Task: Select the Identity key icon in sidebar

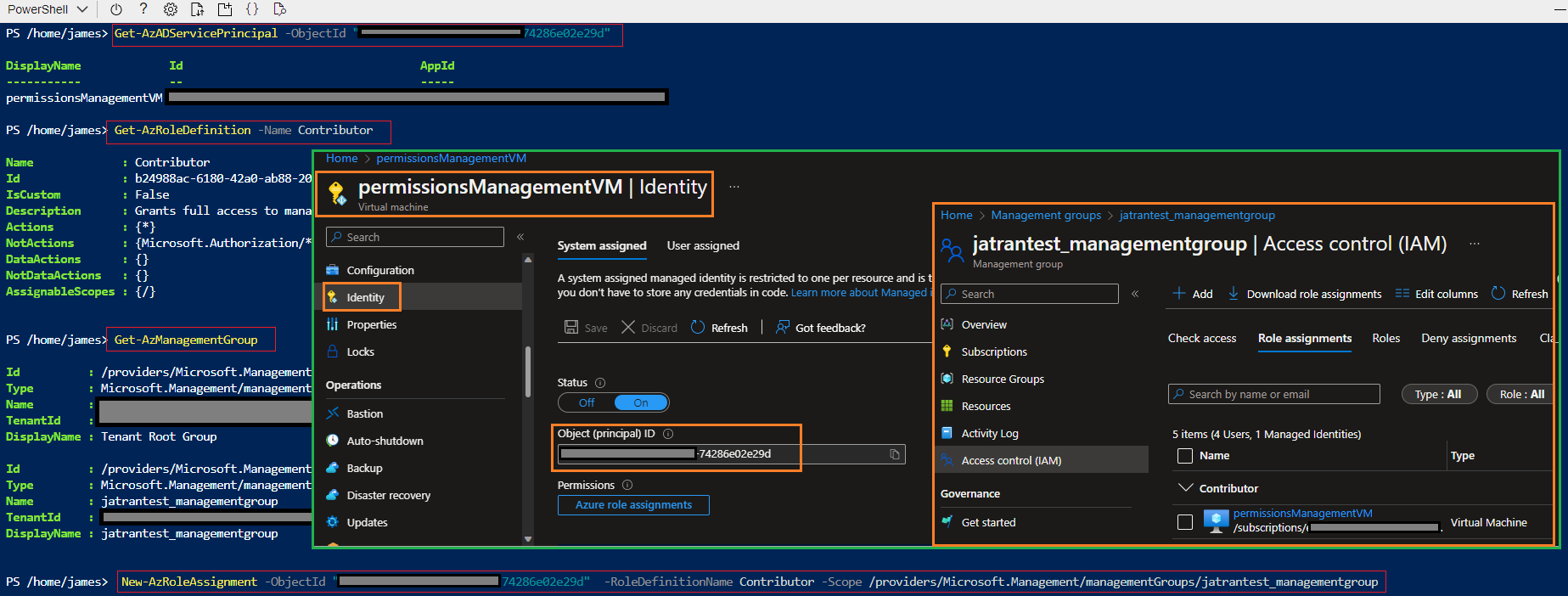Action: (x=333, y=297)
